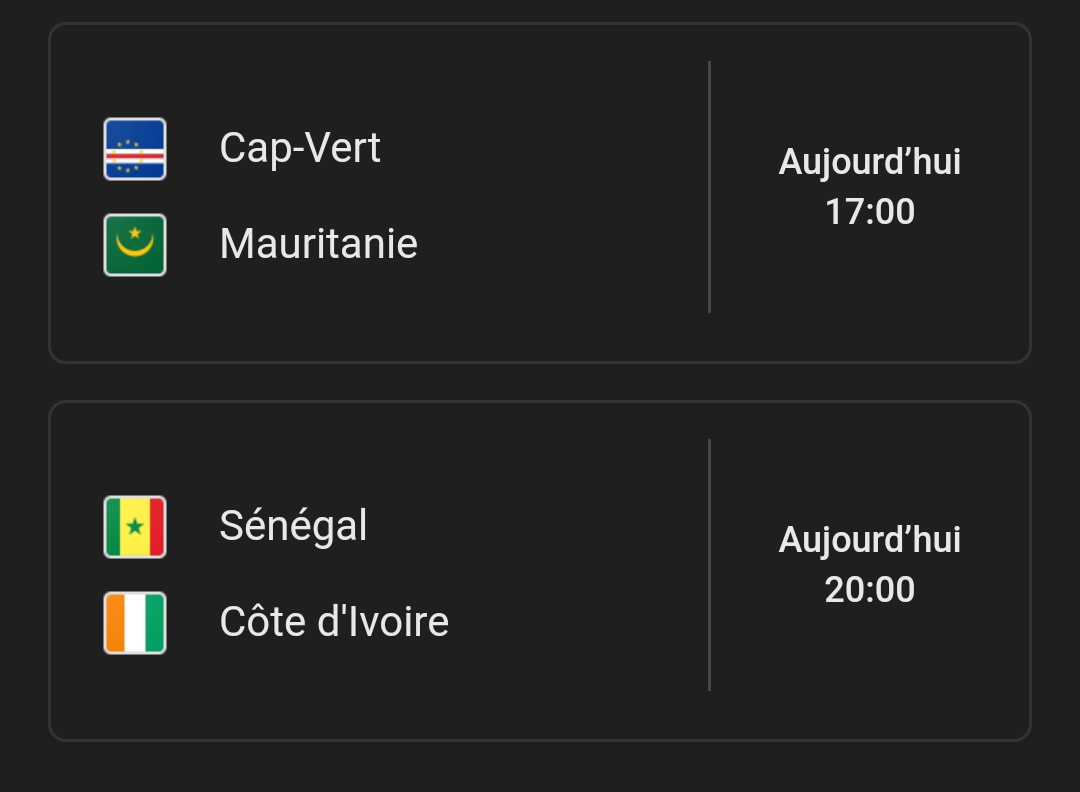Tap the orange stripe of Côte d'Ivoire flag
Screen dimensions: 1080x792
115,623
